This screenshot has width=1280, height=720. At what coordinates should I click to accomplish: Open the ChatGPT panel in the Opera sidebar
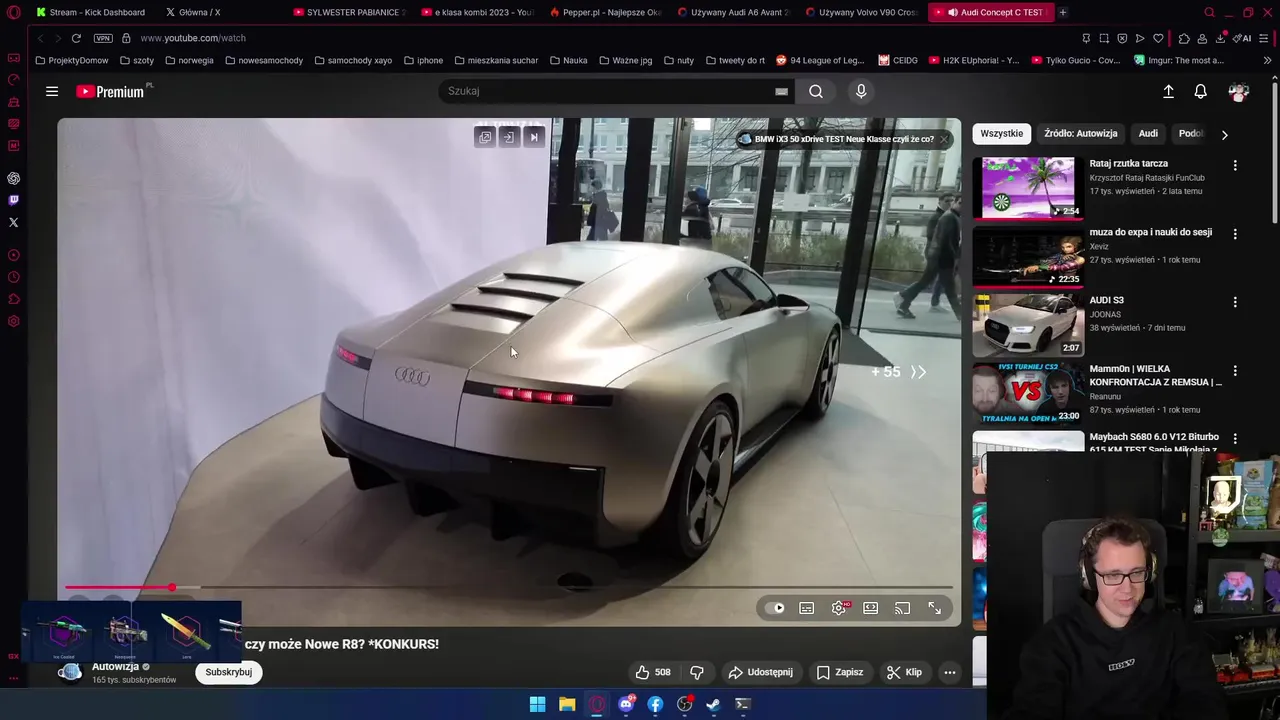14,178
